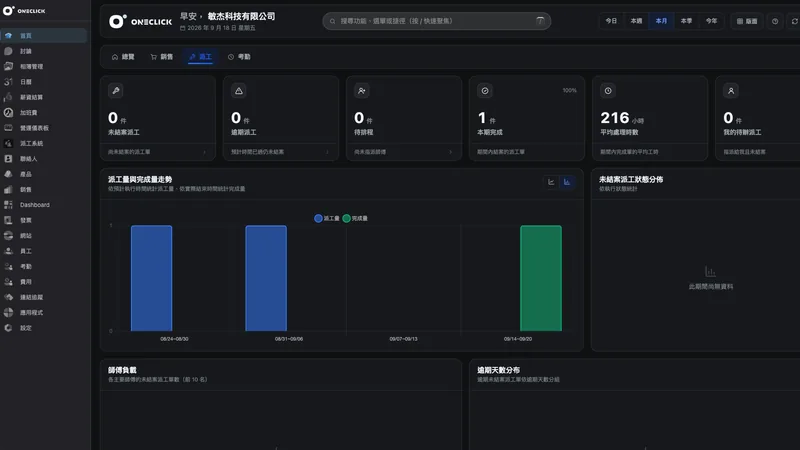Set the date range to 本月

[x=661, y=21]
